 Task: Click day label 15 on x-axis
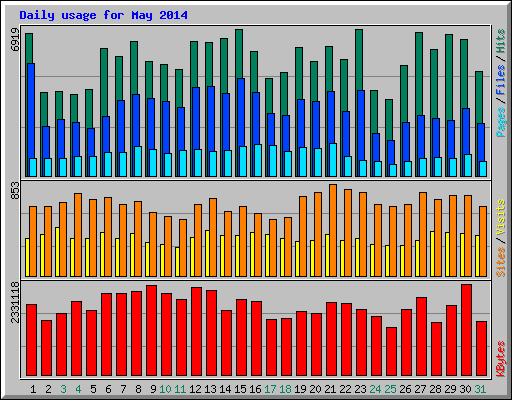tap(240, 389)
